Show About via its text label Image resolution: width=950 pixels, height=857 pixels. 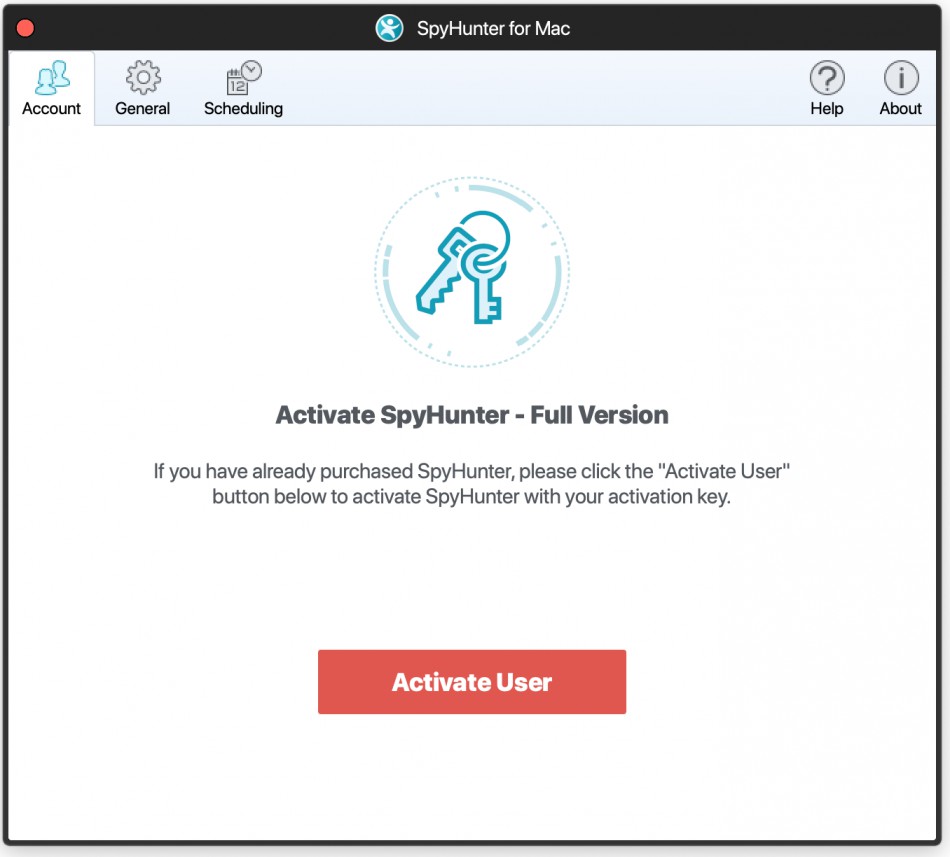900,109
